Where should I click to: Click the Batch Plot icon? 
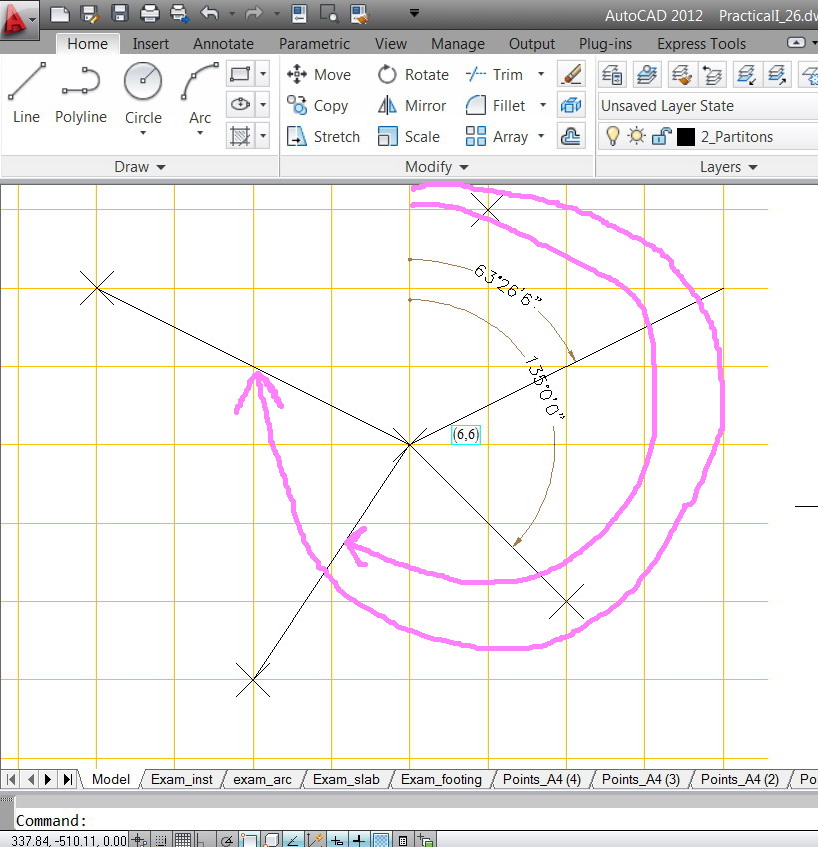click(x=179, y=14)
